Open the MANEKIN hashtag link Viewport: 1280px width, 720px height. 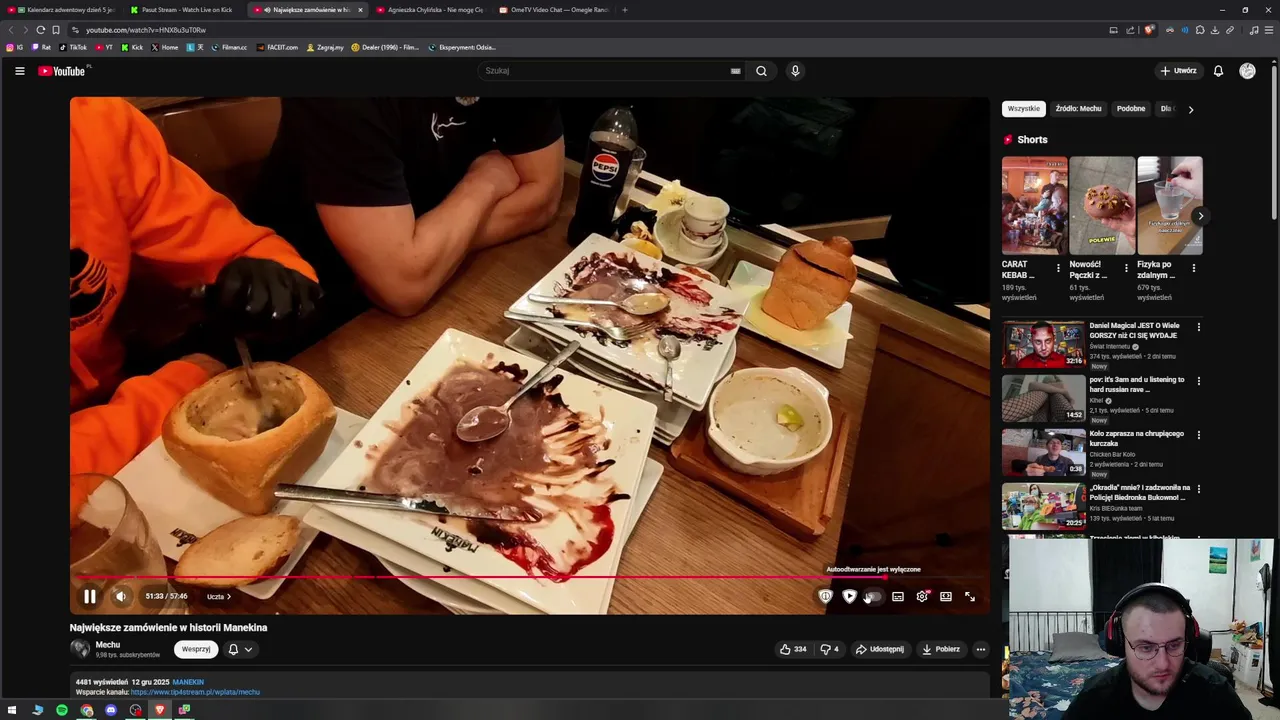188,682
